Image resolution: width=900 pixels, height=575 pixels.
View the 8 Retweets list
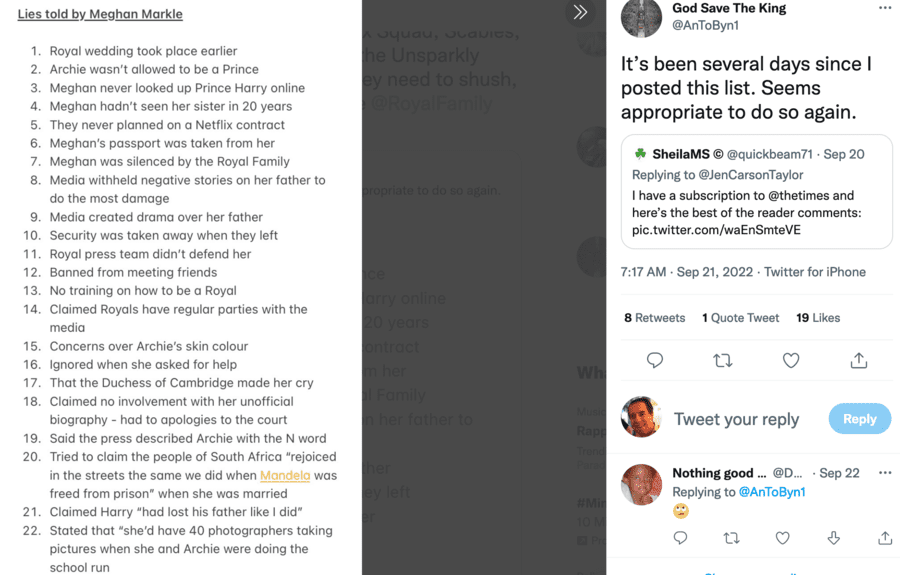(654, 318)
